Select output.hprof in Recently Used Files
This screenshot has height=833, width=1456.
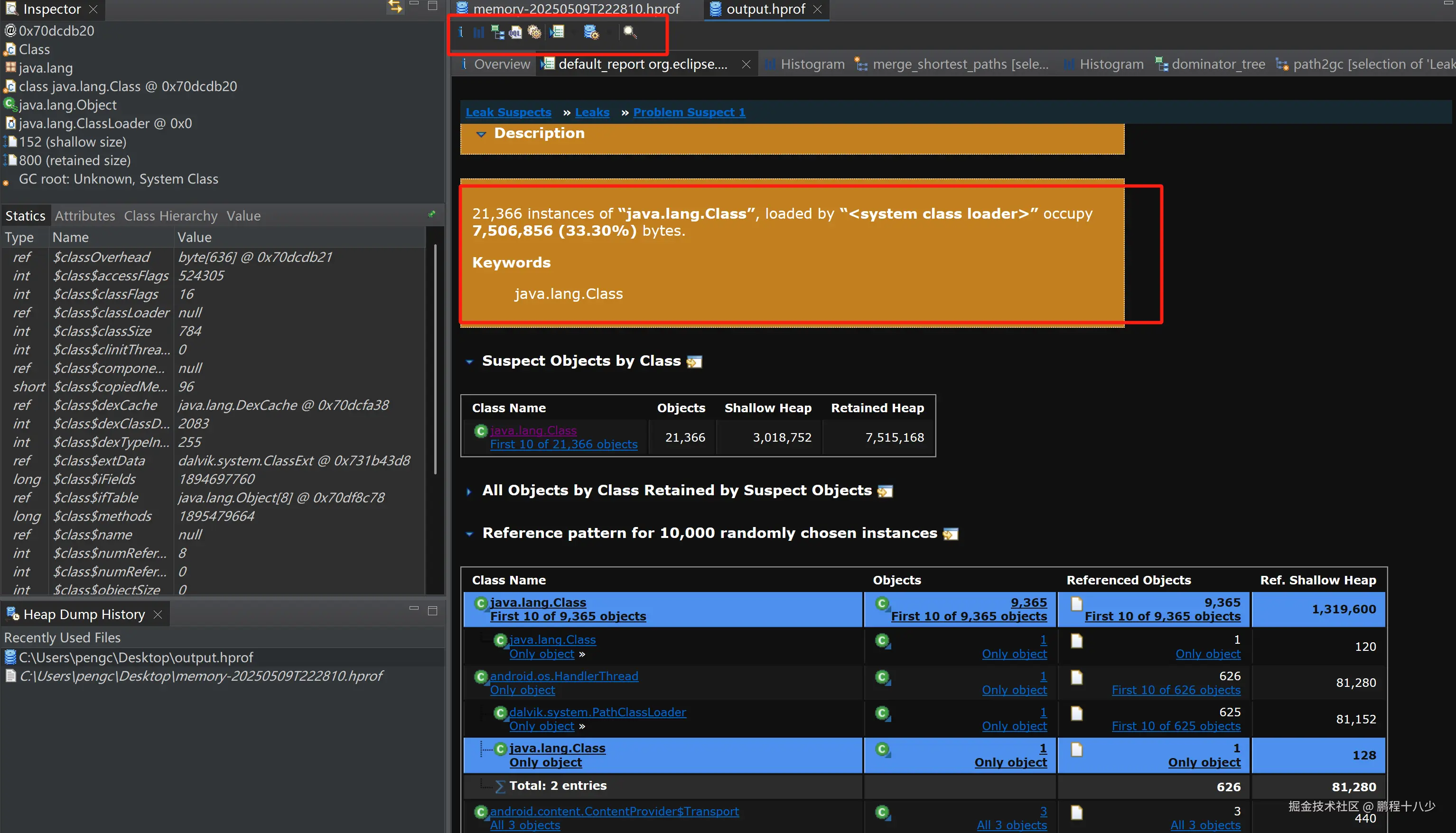(136, 657)
